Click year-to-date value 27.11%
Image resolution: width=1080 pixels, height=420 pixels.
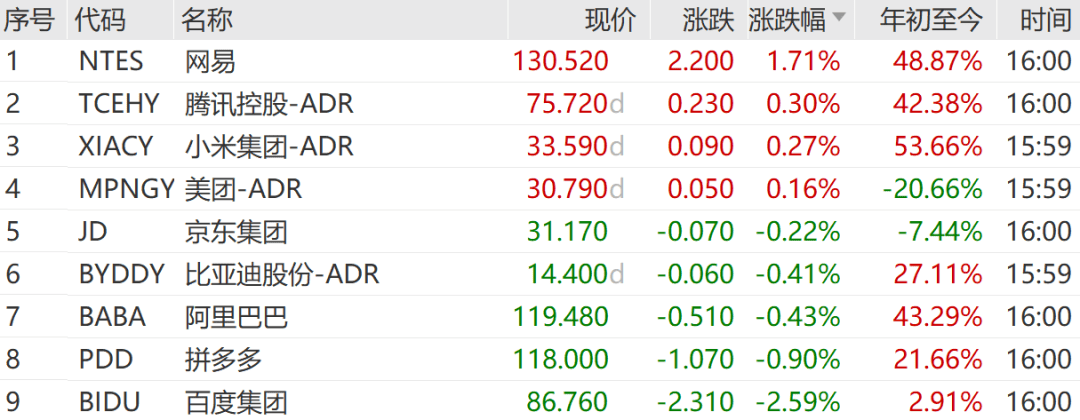coord(937,274)
